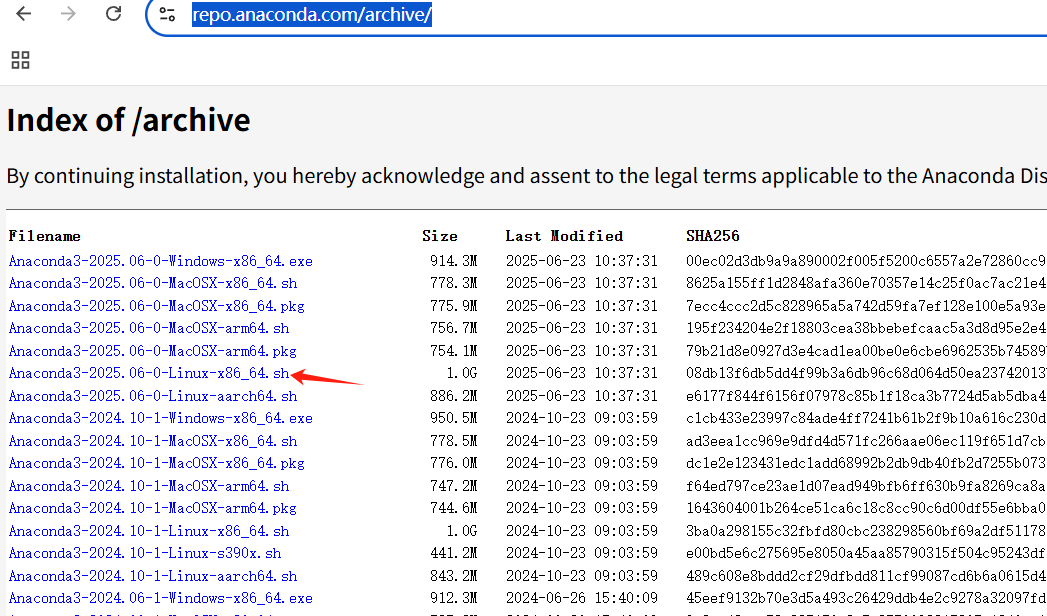
Task: Download Anaconda3-2024.10-1-Linux-aarch64.sh
Action: click(x=153, y=576)
